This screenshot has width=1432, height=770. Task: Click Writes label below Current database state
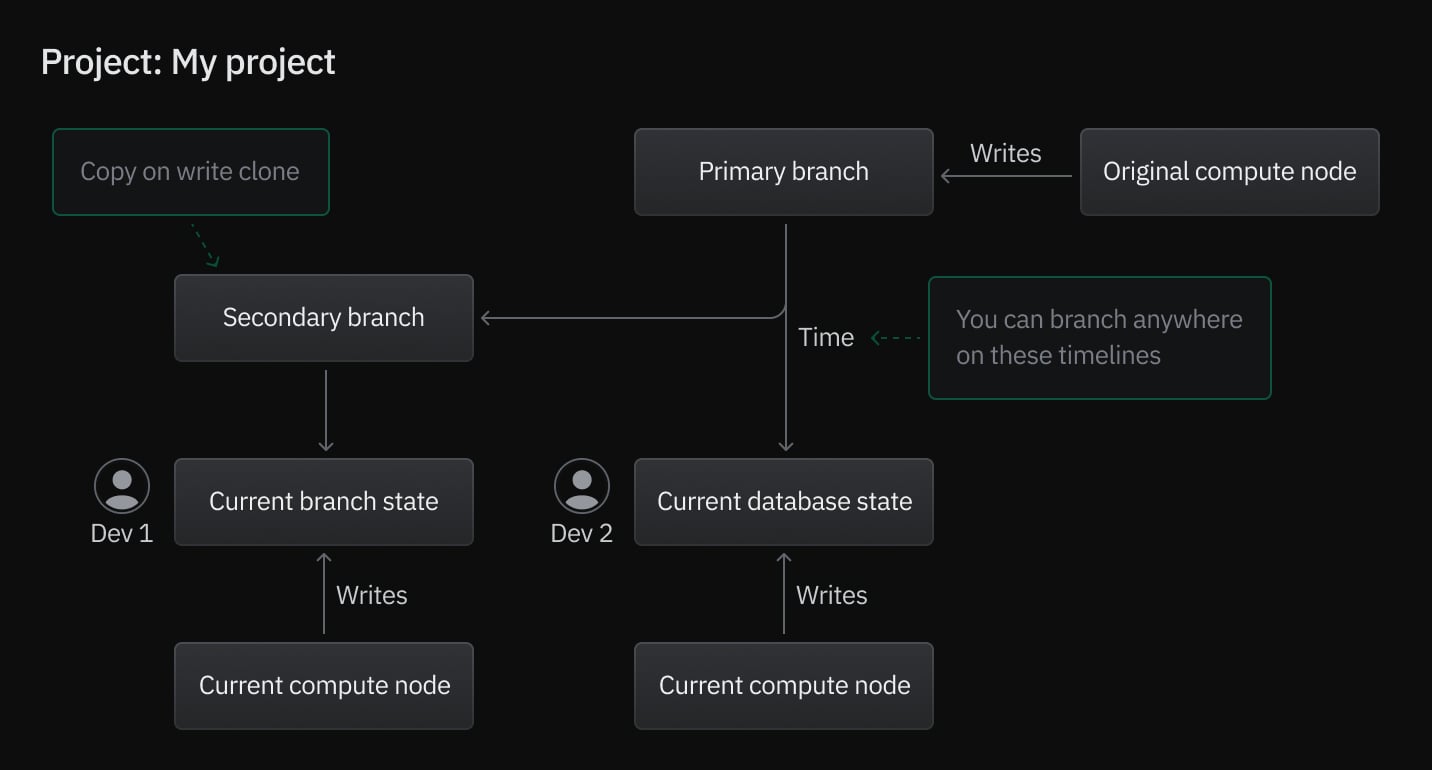pyautogui.click(x=831, y=595)
